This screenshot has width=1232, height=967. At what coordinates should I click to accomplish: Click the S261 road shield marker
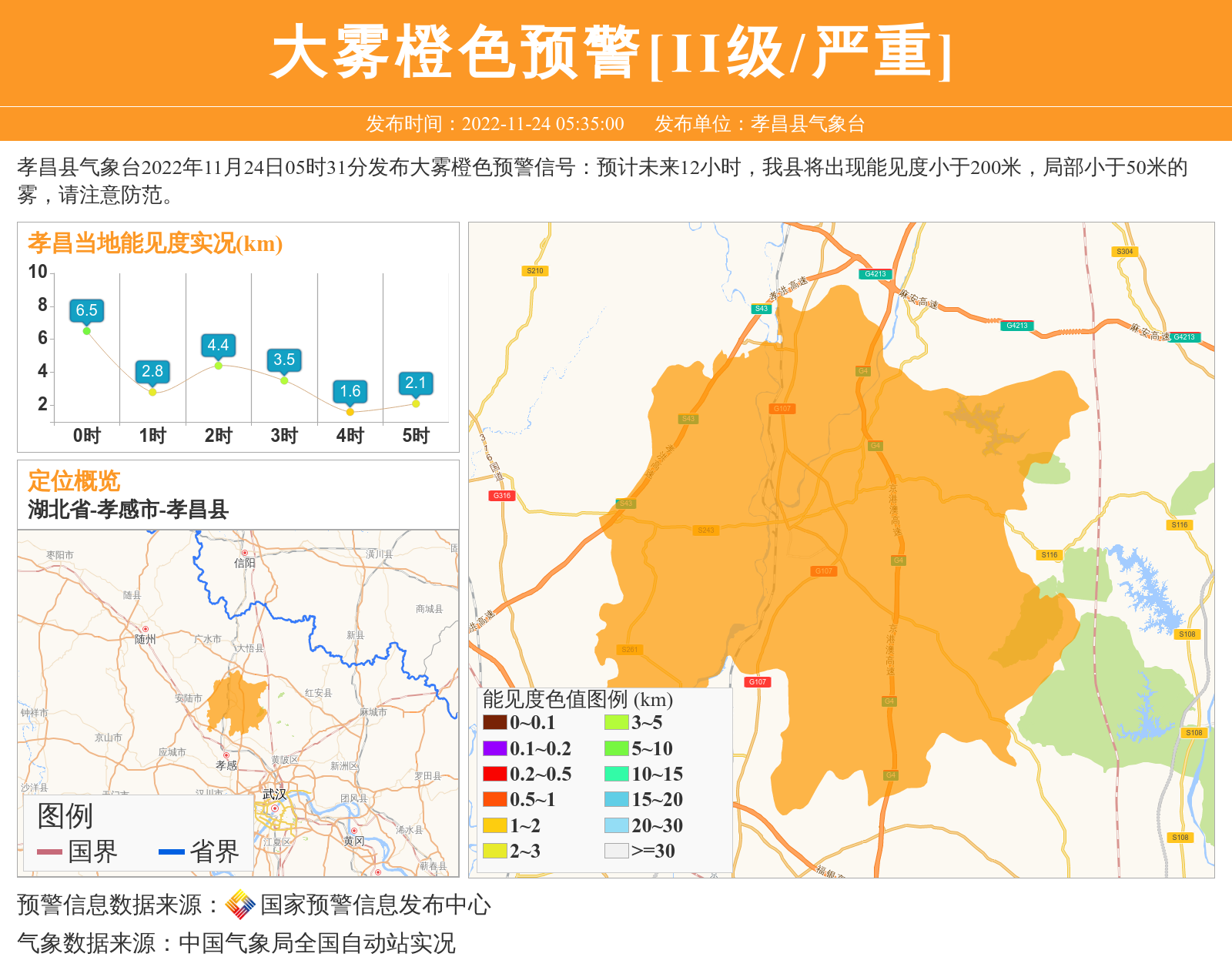(x=629, y=650)
